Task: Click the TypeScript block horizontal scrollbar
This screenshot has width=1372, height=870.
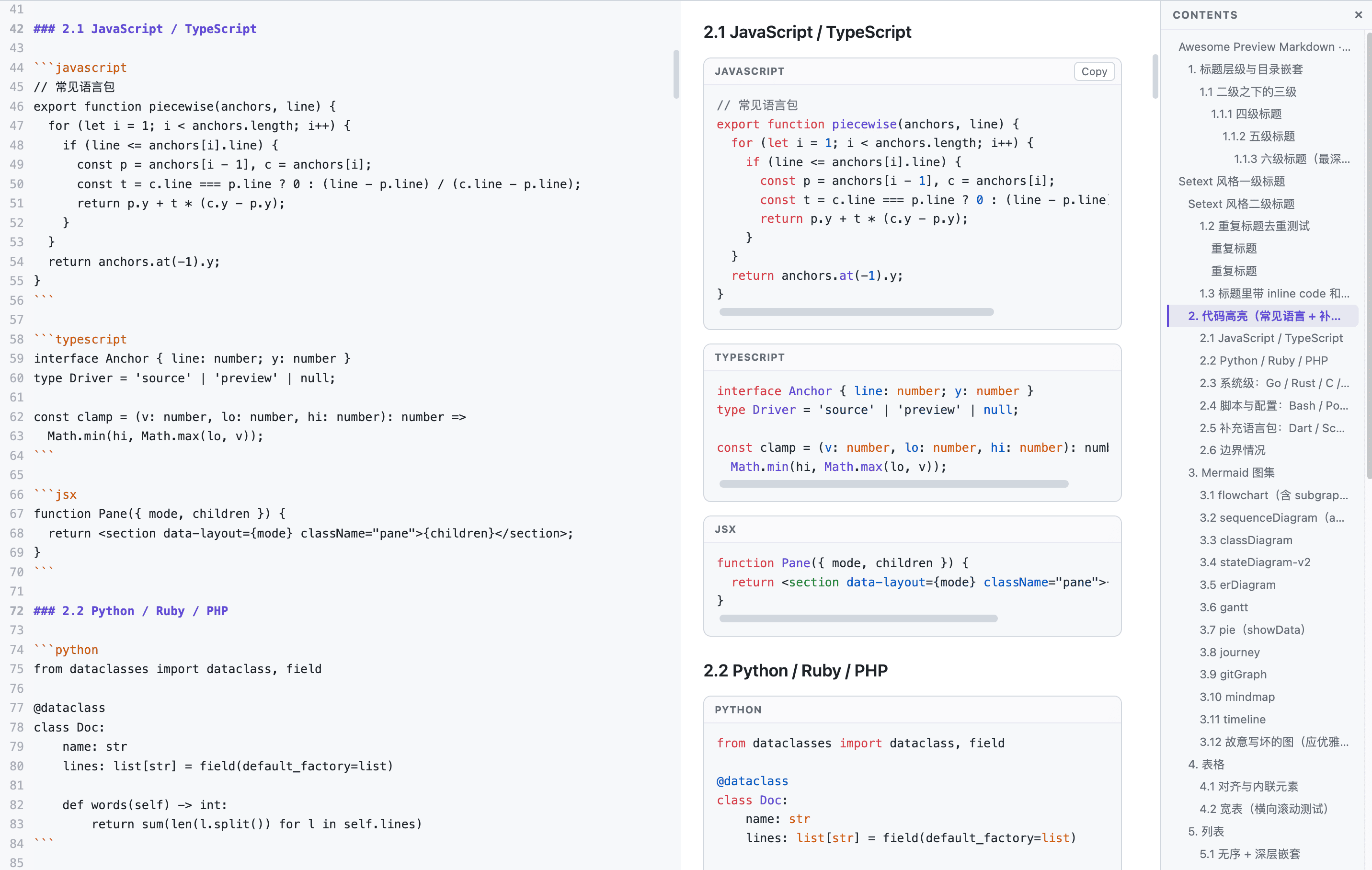Action: click(x=893, y=484)
